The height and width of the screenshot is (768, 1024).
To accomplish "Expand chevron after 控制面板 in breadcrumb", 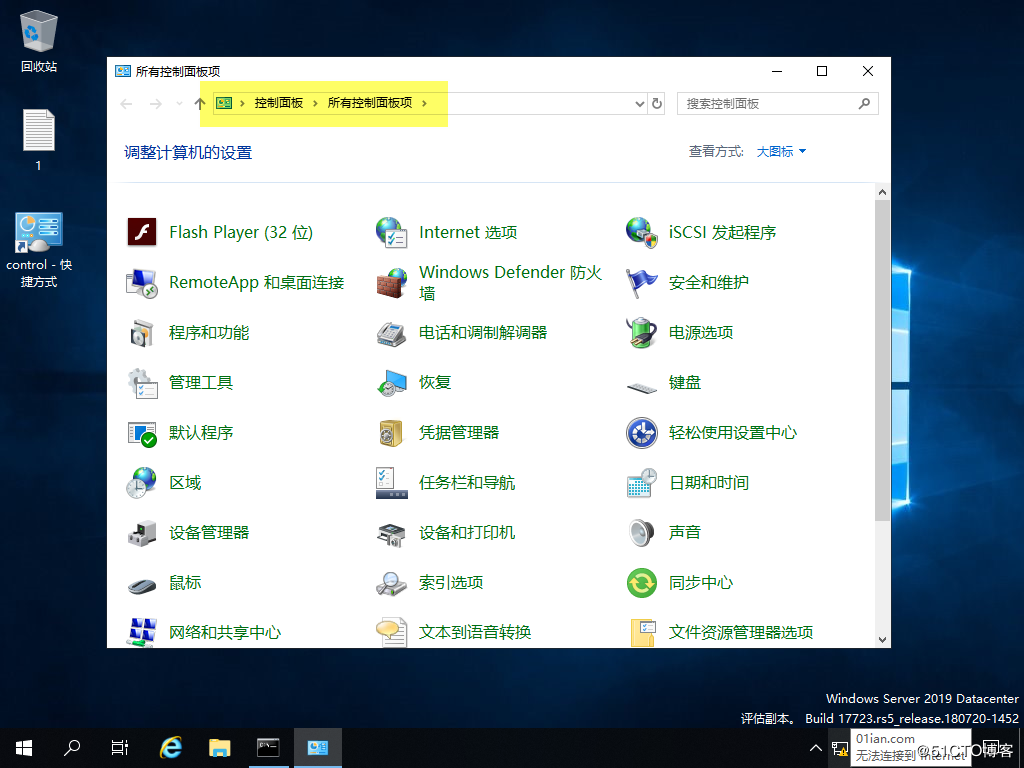I will (x=316, y=103).
